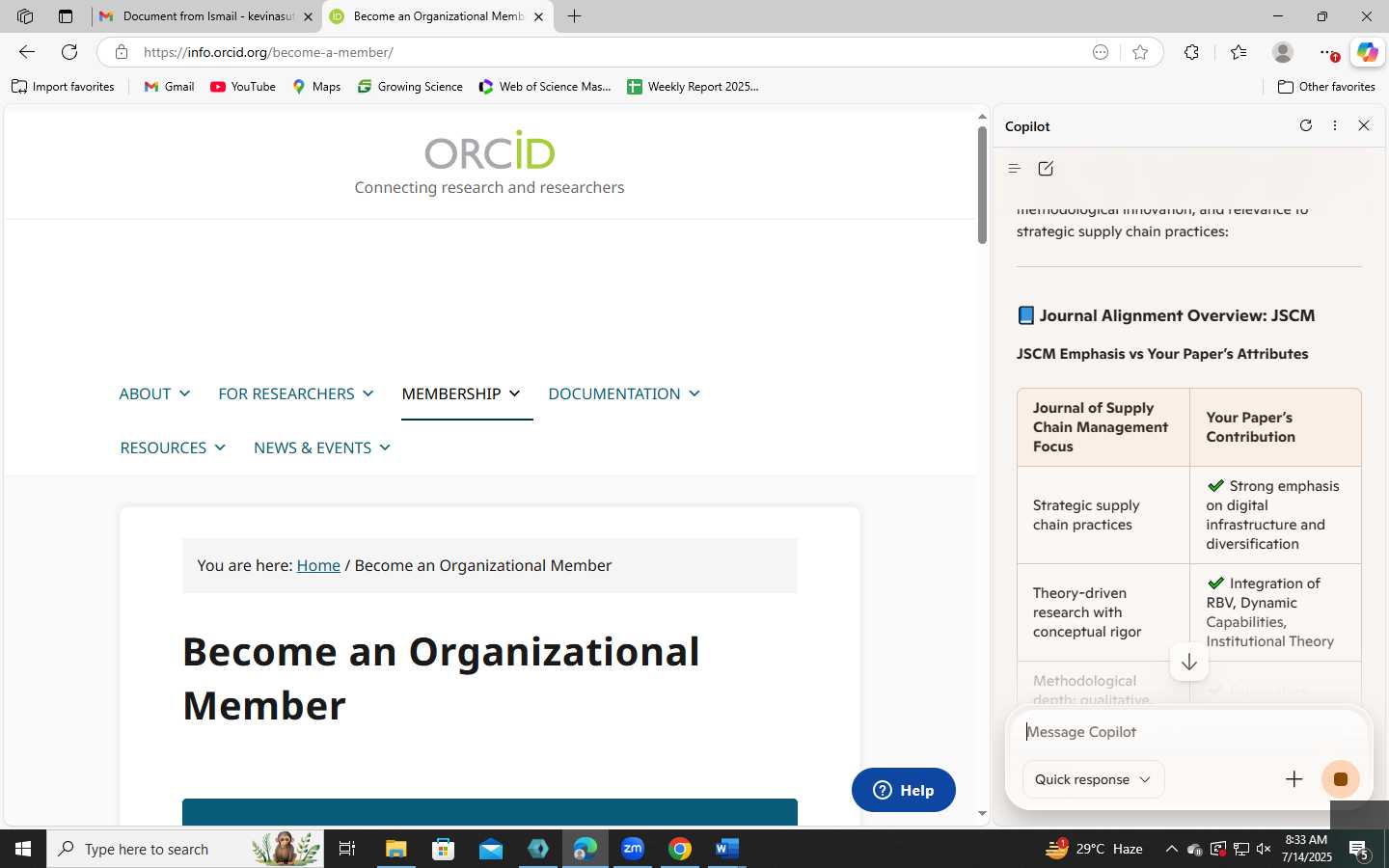Open Google Chrome from taskbar
The width and height of the screenshot is (1389, 868).
pos(680,849)
